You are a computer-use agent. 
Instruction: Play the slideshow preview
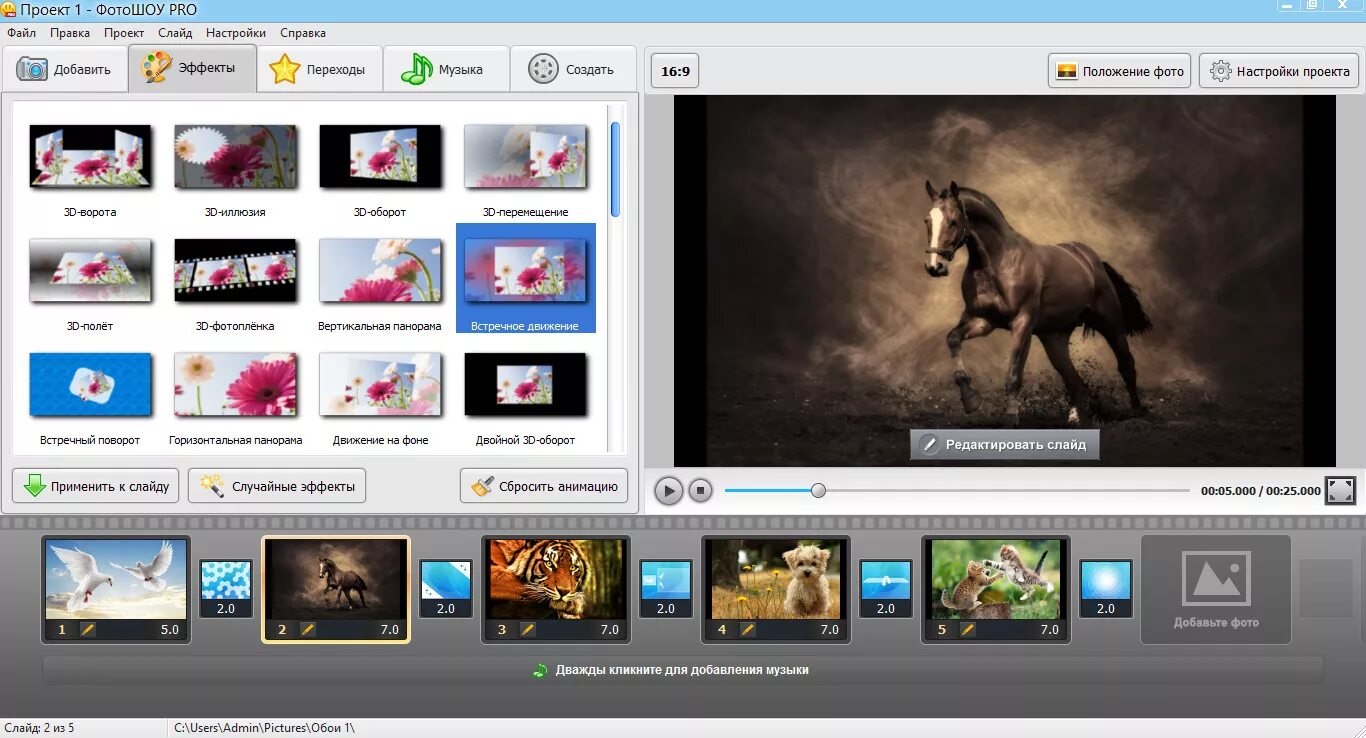668,490
